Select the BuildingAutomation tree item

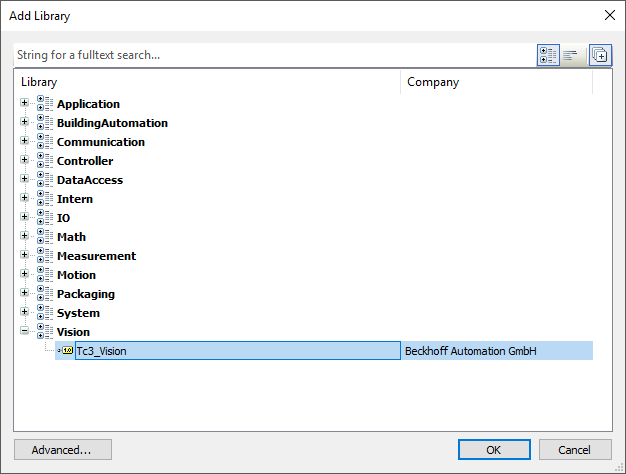click(112, 123)
